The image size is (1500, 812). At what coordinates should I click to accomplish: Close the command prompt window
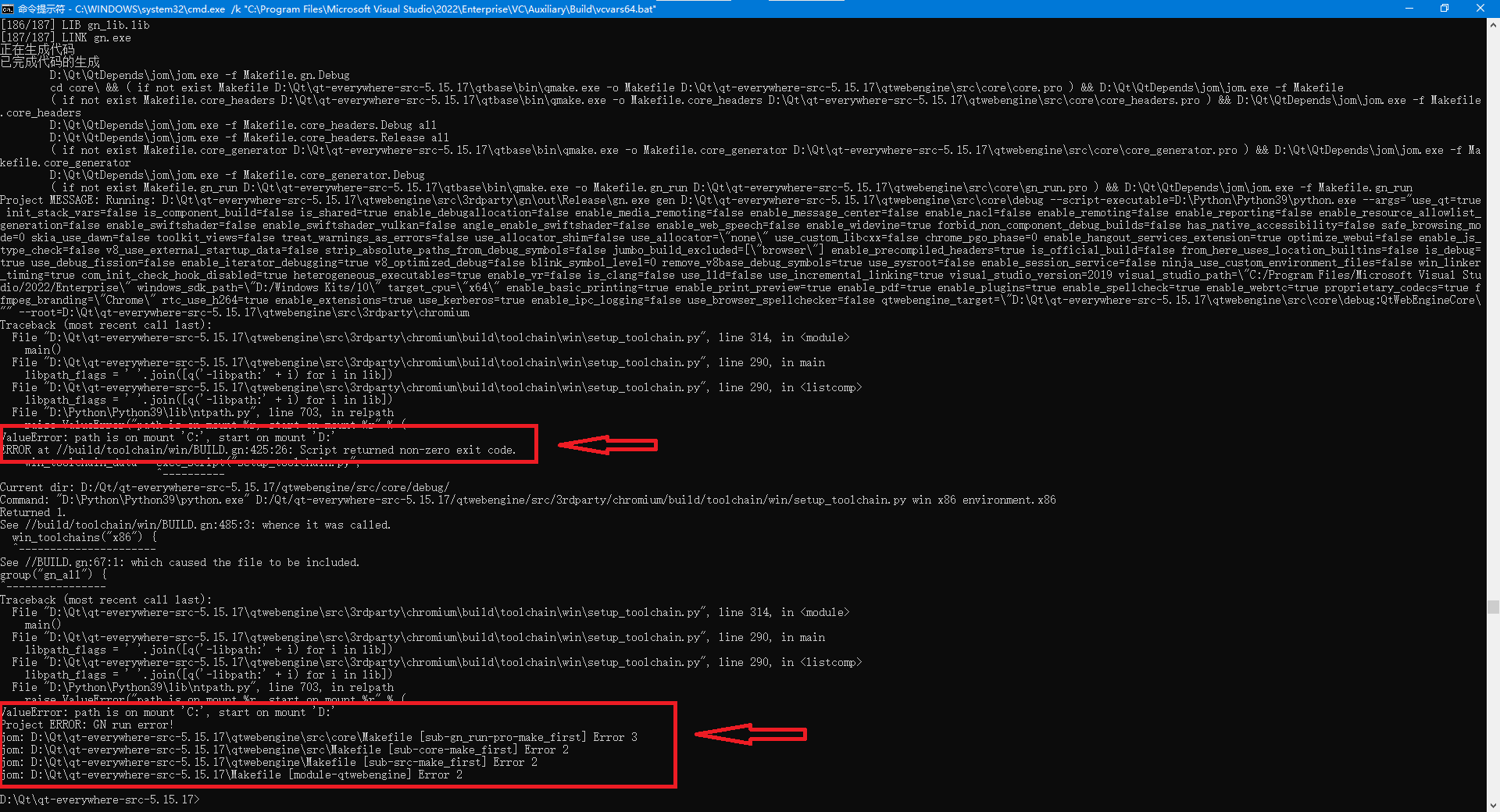pos(1480,9)
